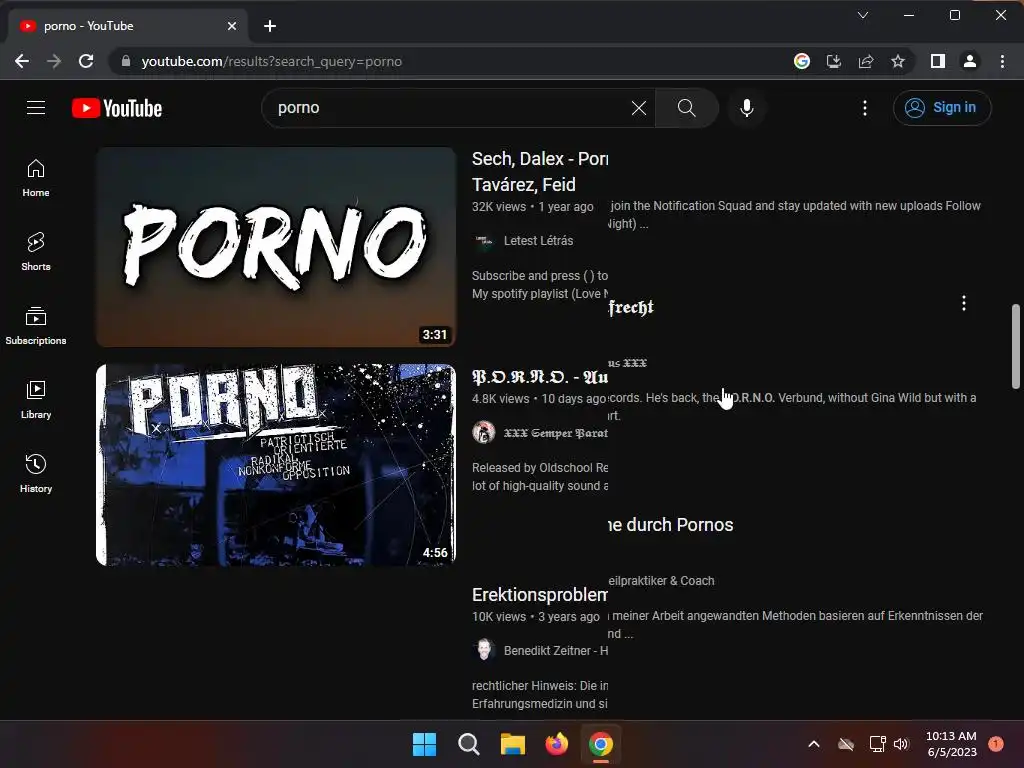The height and width of the screenshot is (768, 1024).
Task: Open volume control in tray
Action: (x=901, y=744)
